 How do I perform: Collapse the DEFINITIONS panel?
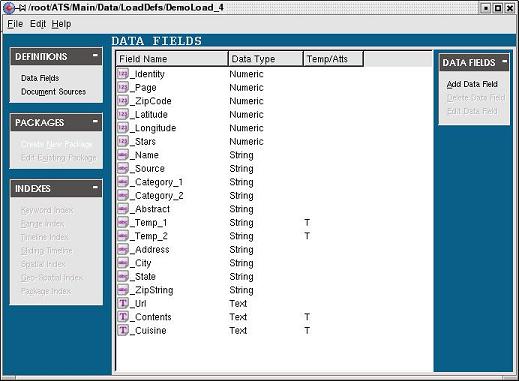point(95,55)
